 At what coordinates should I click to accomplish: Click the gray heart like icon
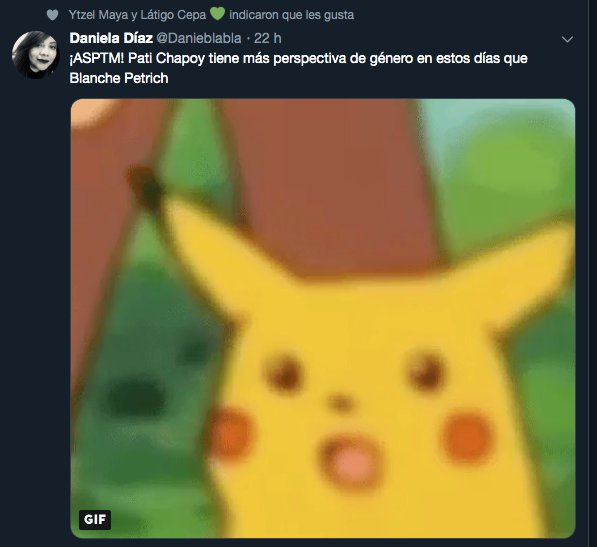point(52,15)
